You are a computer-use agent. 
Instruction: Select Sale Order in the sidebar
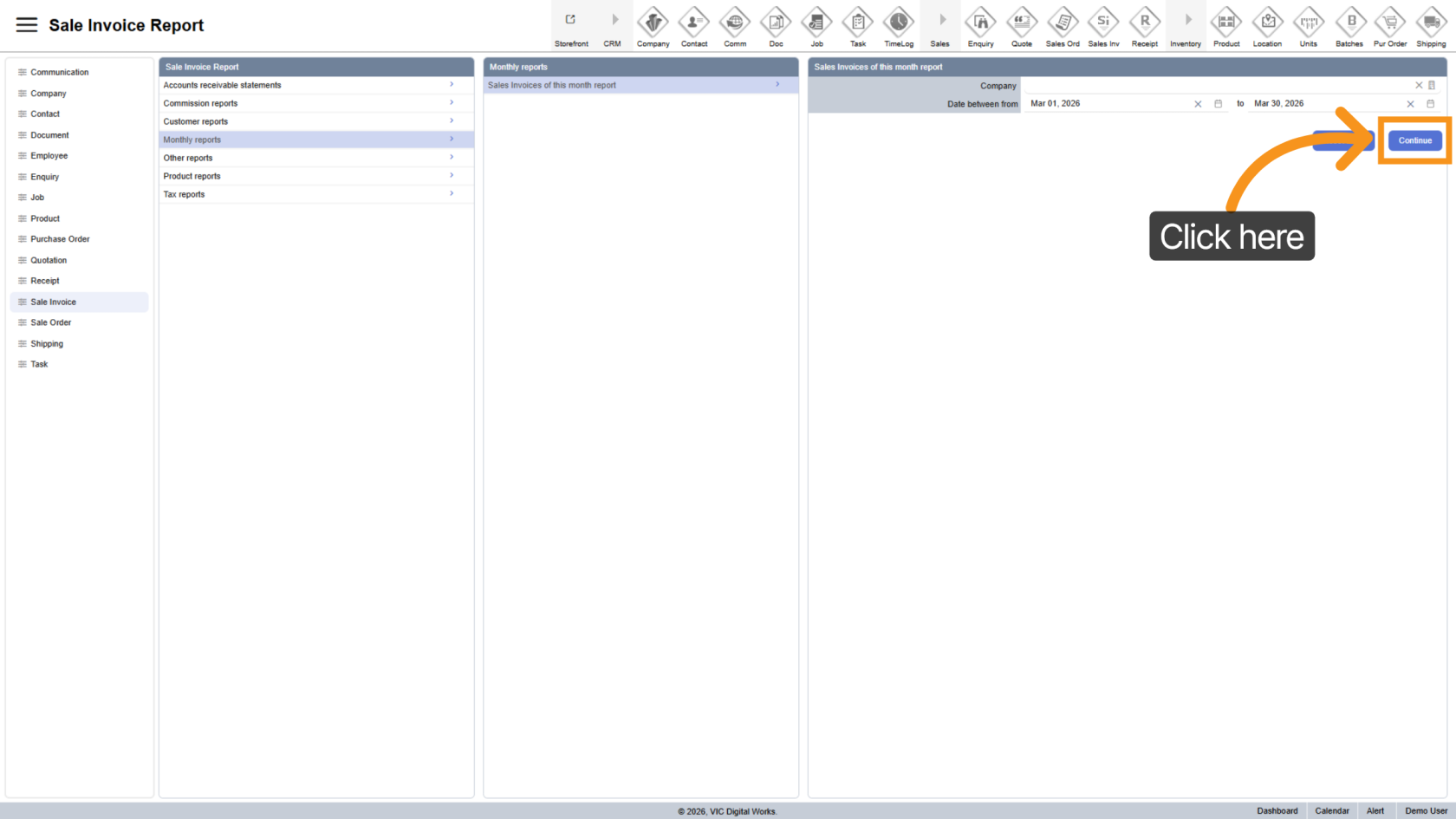(x=51, y=322)
